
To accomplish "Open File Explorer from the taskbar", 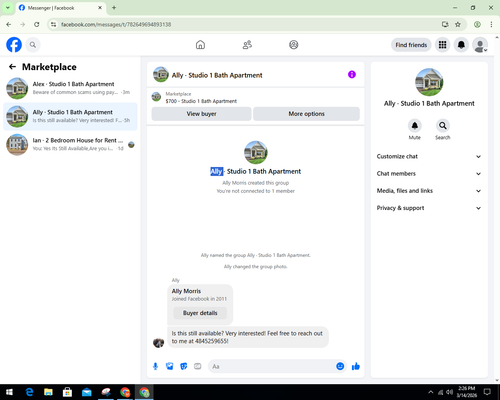I will click(x=48, y=392).
